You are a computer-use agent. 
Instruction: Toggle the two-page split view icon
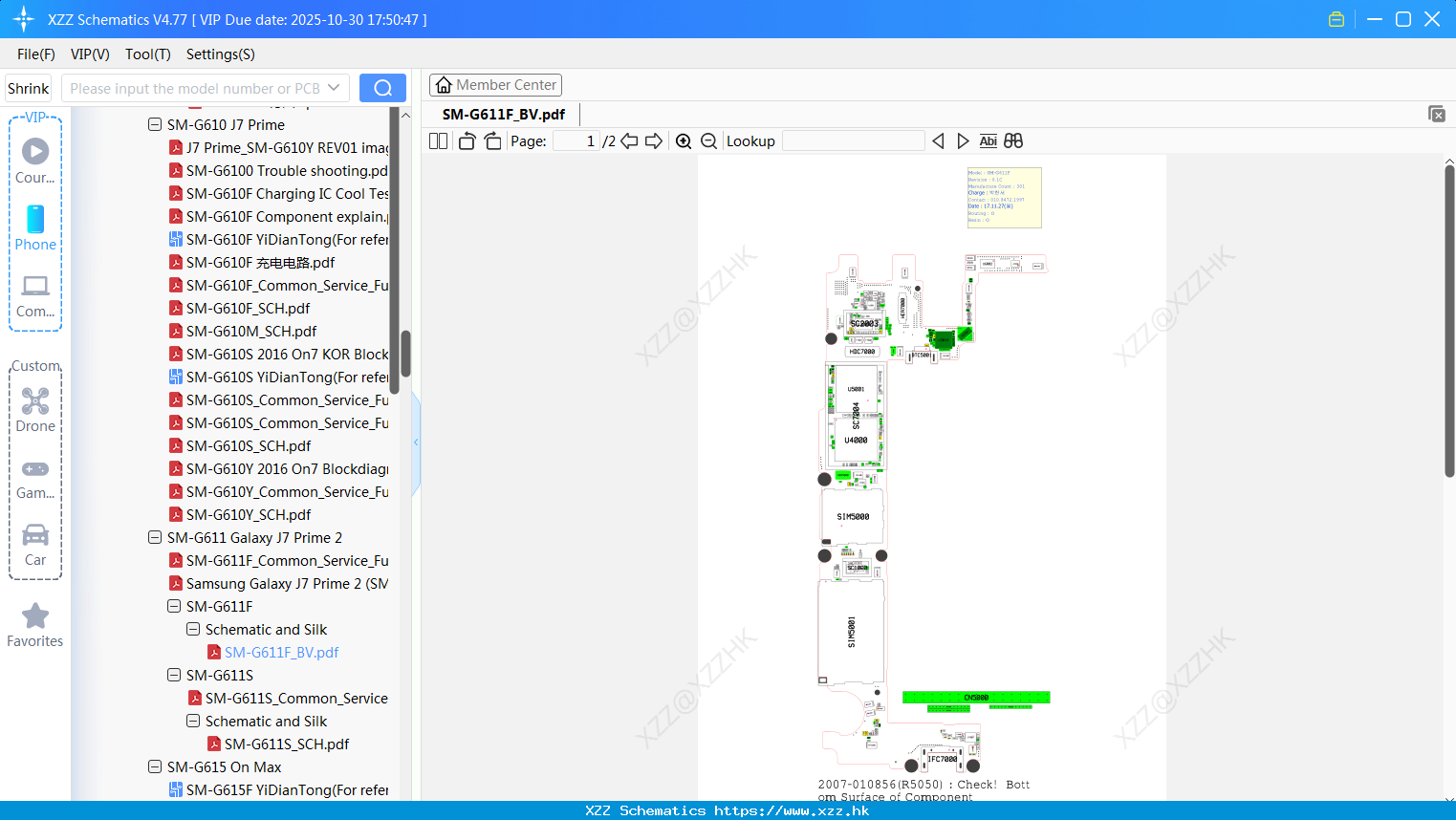438,141
